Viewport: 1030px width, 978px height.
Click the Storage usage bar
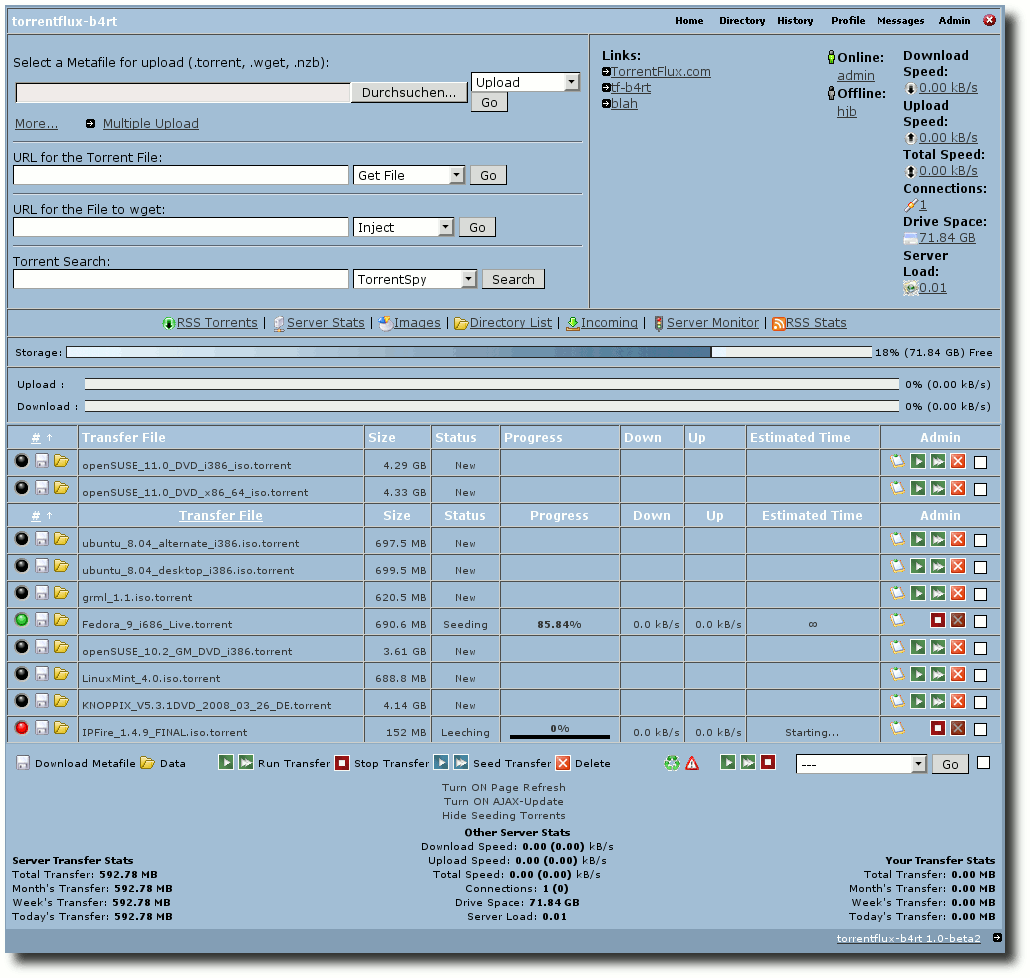[469, 353]
